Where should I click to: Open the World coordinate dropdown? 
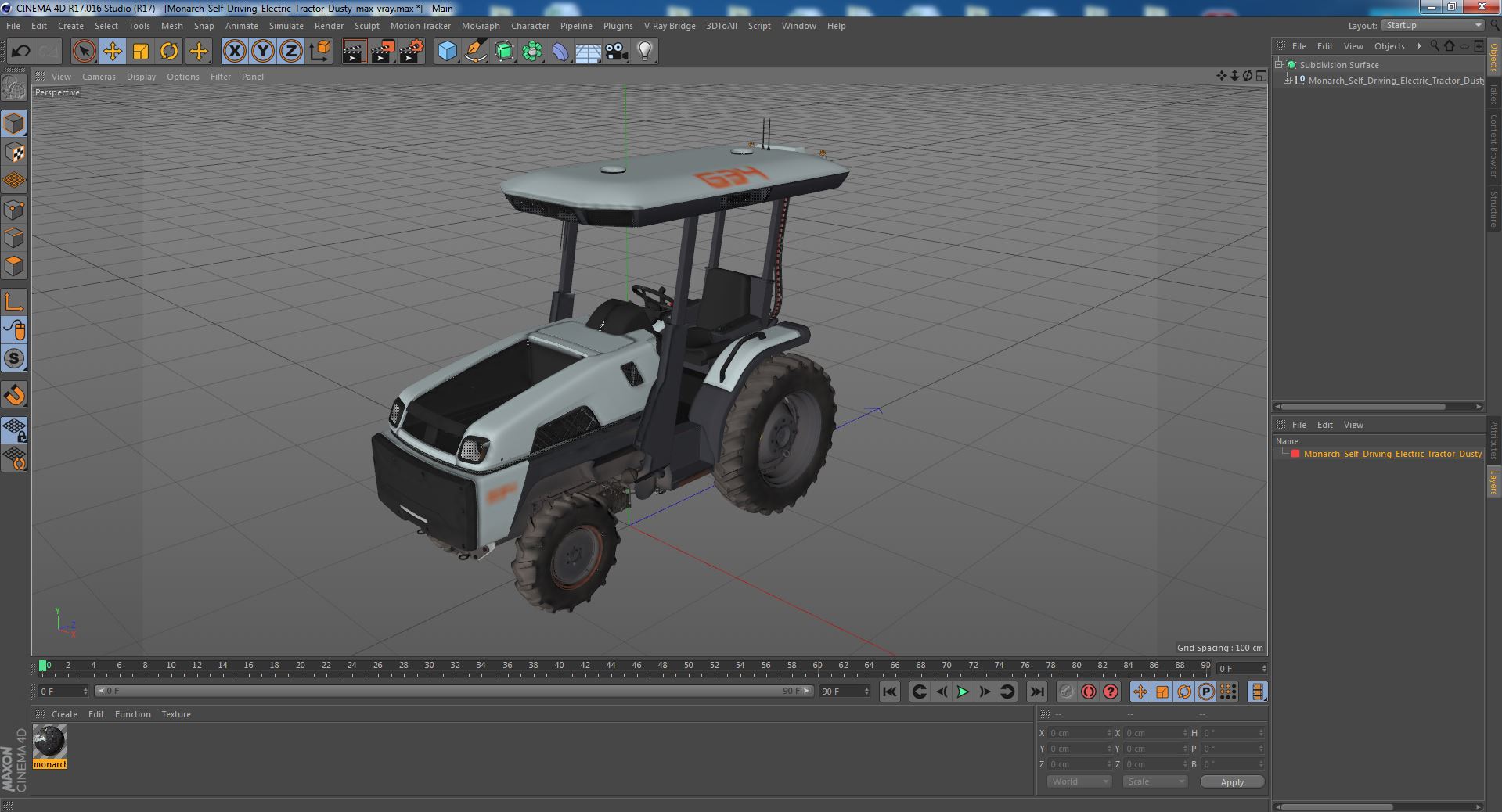coord(1079,781)
